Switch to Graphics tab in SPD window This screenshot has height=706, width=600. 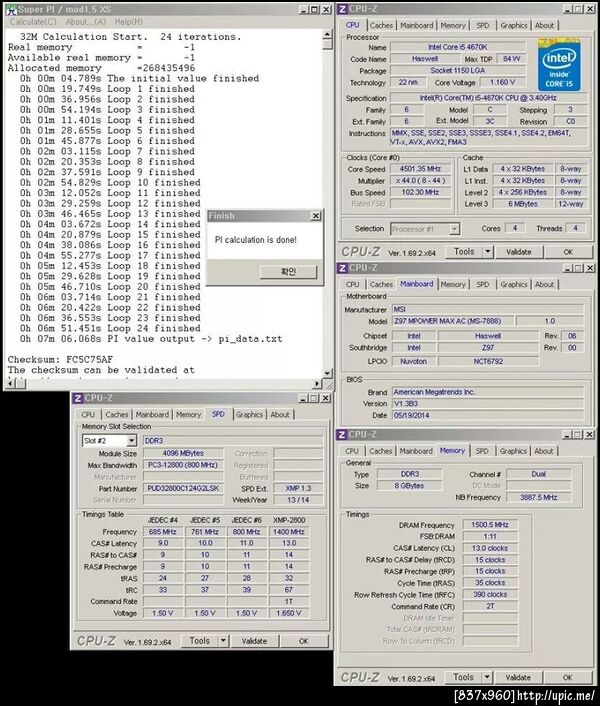tap(249, 415)
